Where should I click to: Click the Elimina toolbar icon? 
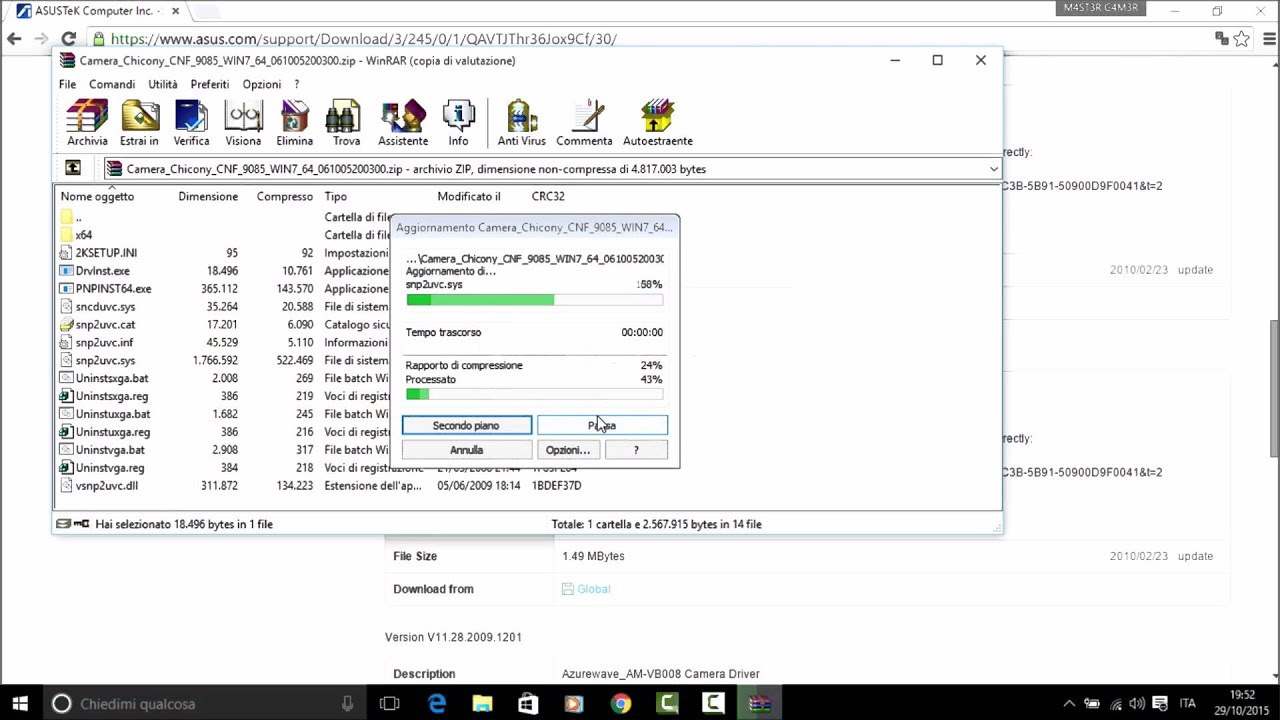[294, 123]
